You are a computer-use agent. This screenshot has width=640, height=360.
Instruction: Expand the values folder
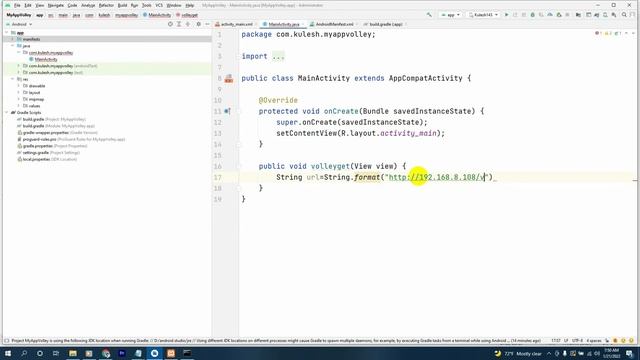tap(19, 106)
